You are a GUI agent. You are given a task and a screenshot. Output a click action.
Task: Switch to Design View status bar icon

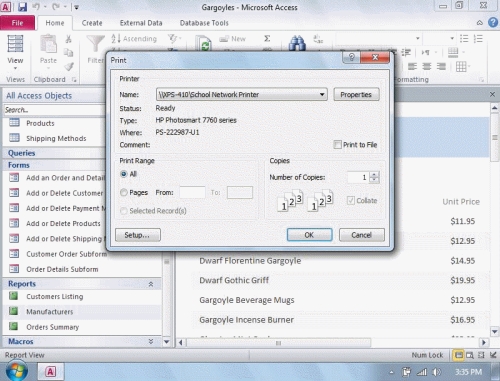tap(493, 355)
